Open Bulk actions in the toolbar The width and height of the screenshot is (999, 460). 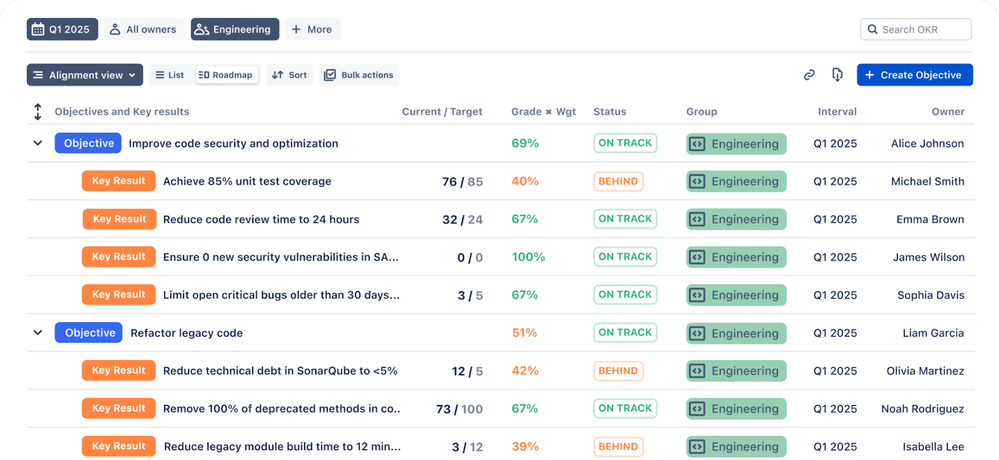pos(359,75)
